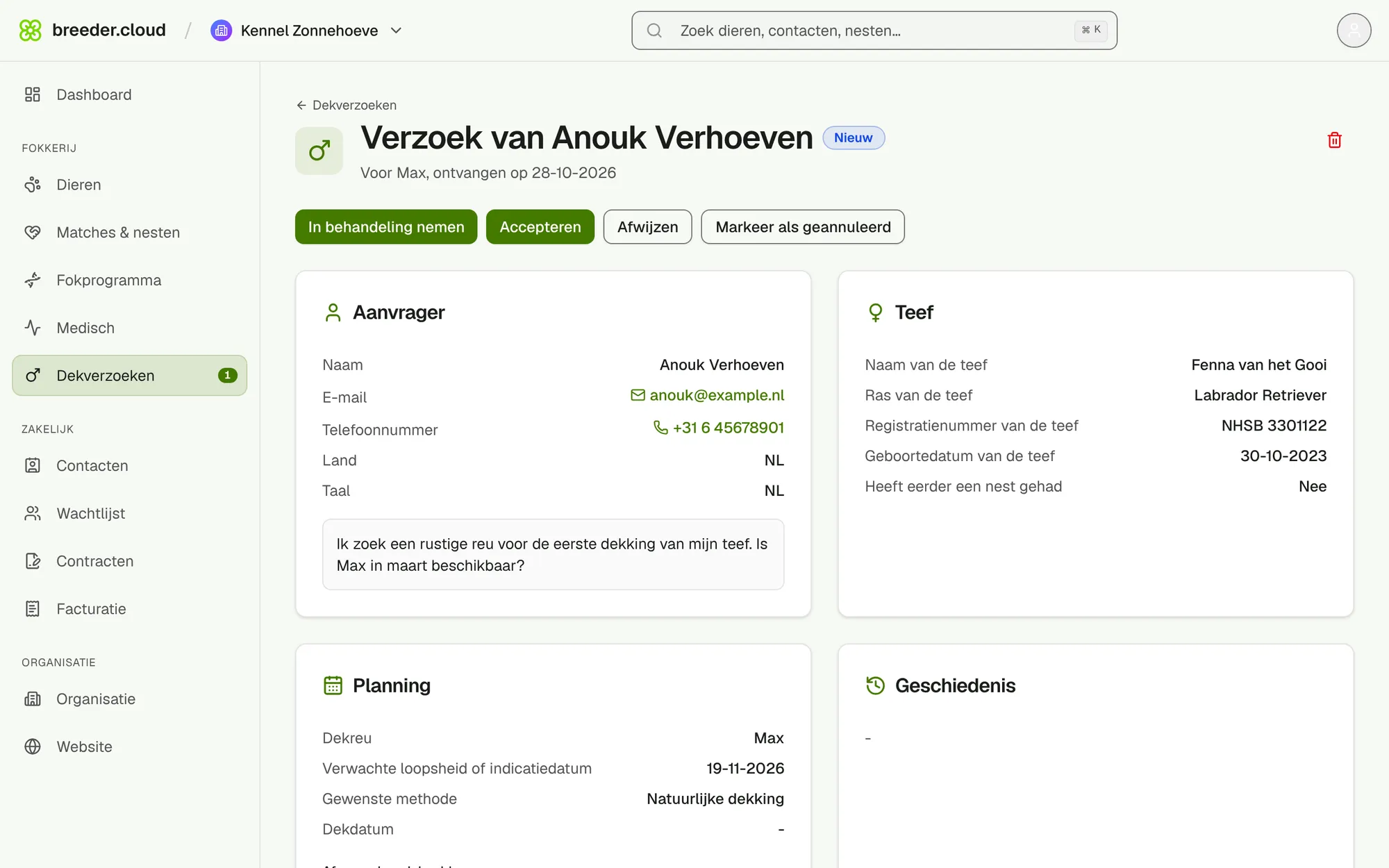This screenshot has width=1389, height=868.
Task: Open Dashboard in sidebar
Action: (130, 94)
